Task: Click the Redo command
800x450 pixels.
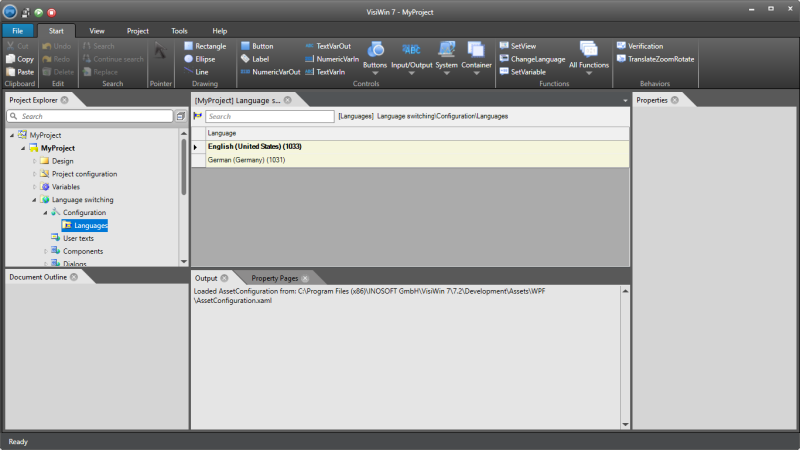Action: tap(56, 59)
